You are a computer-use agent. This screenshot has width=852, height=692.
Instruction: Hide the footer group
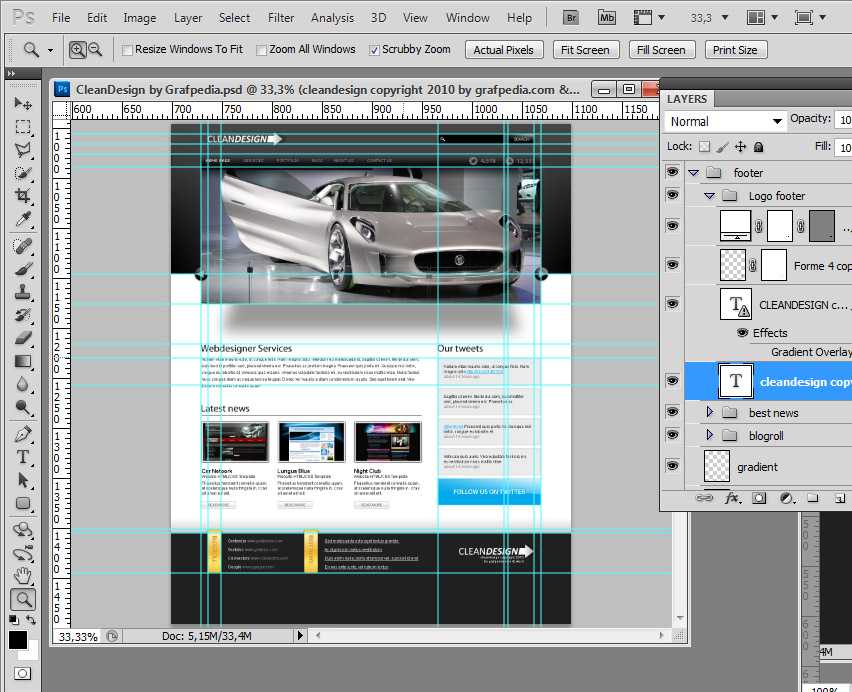pos(672,172)
